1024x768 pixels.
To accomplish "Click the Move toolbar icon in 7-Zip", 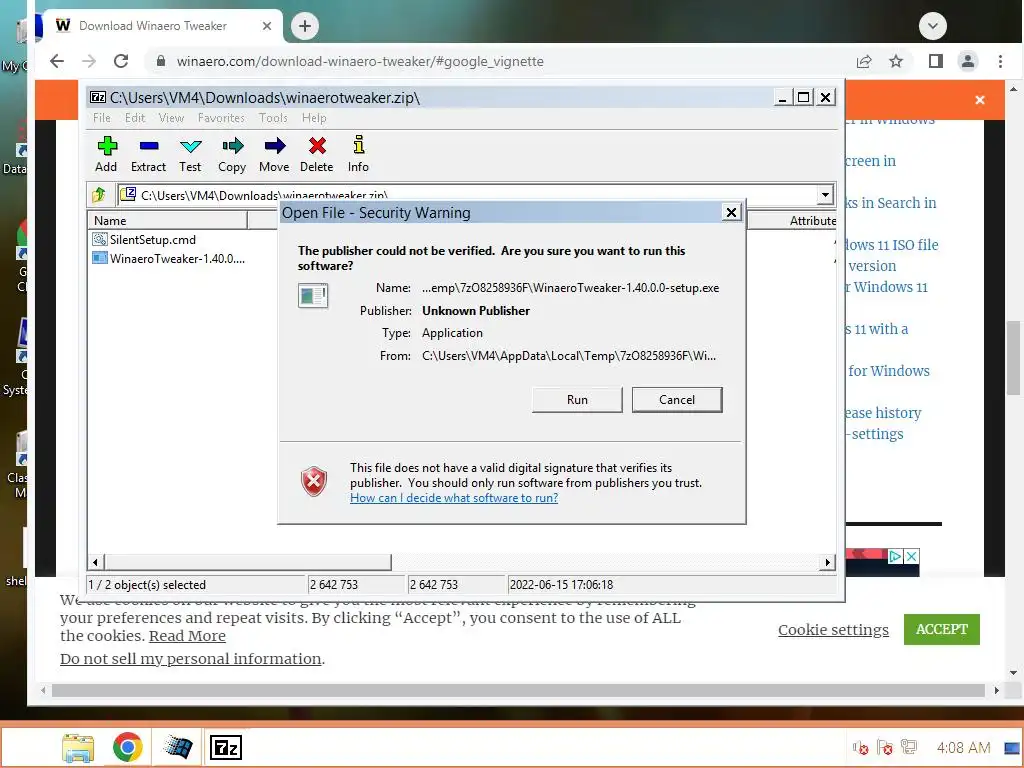I will [274, 154].
